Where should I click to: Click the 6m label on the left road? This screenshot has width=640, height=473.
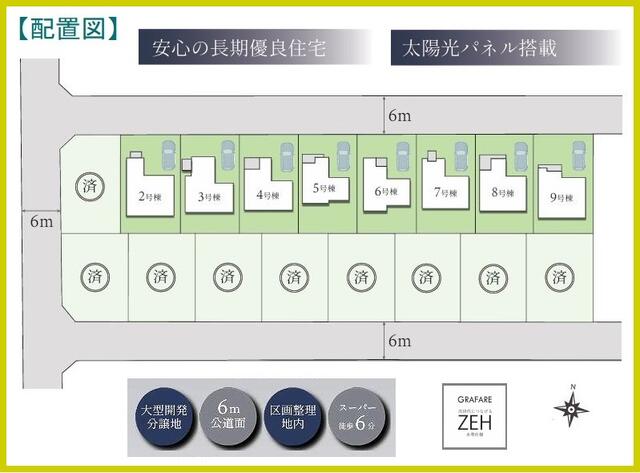(42, 222)
